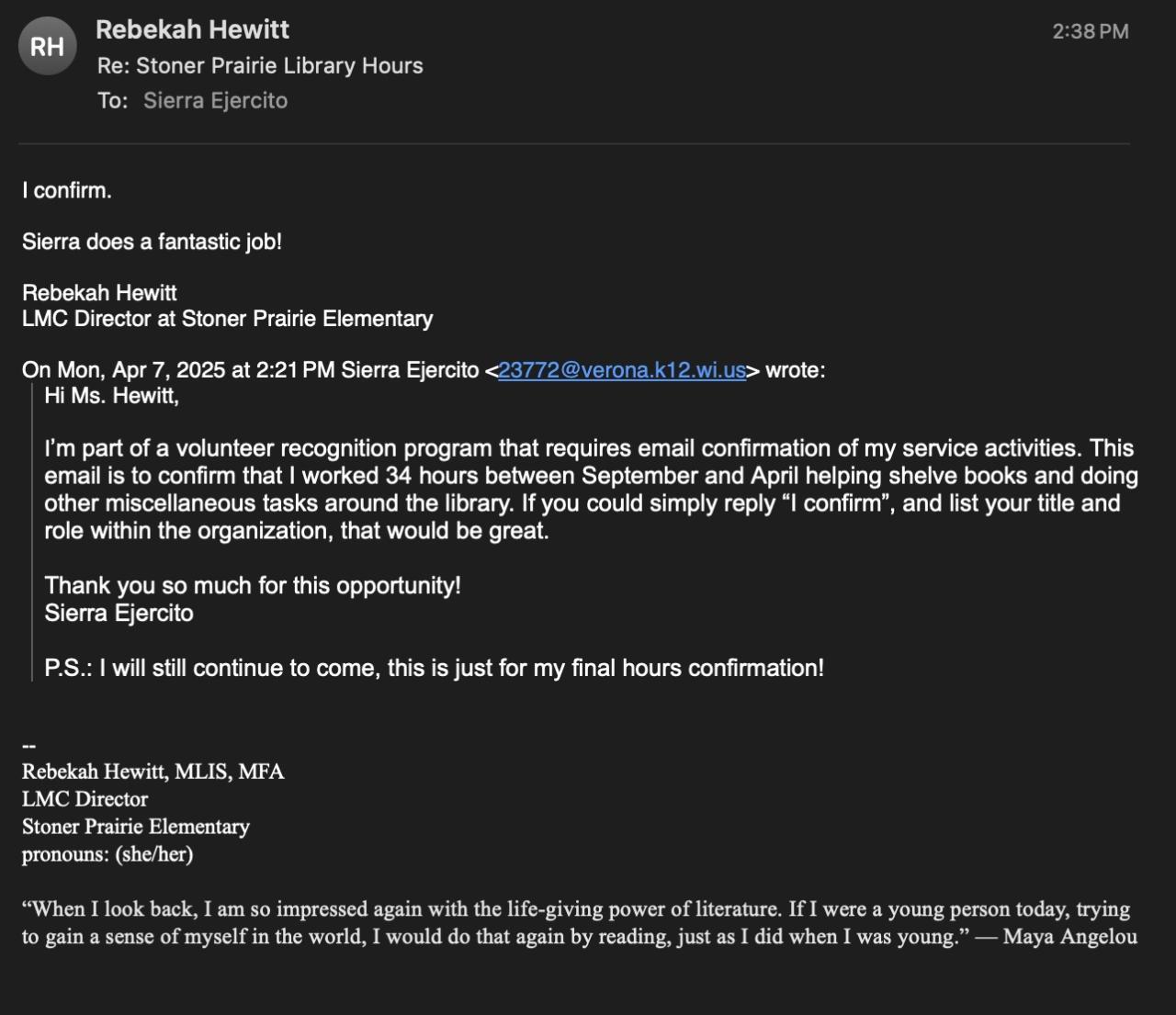Click the "I confirm." reply text

[67, 191]
